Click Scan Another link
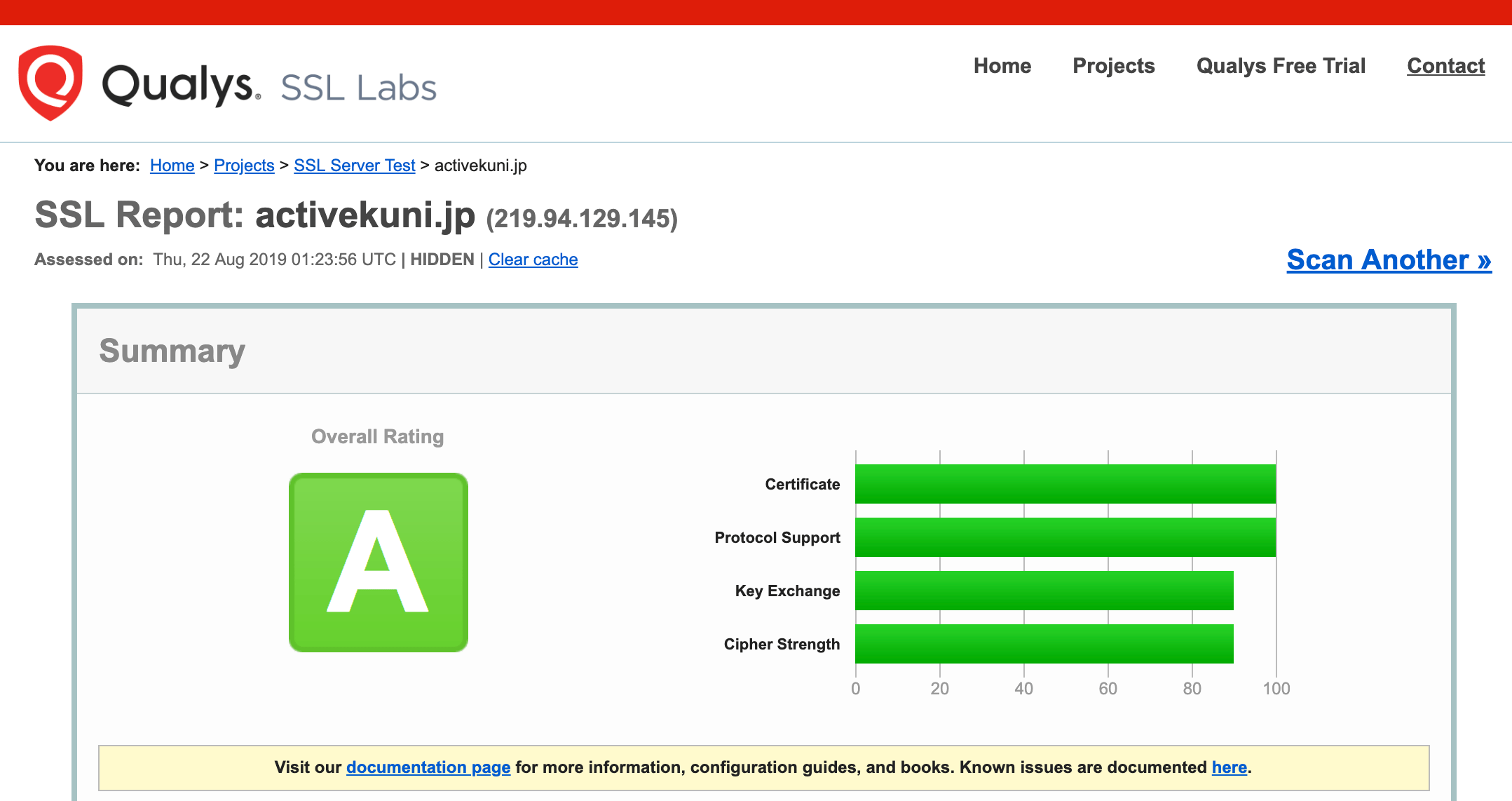Screen dimensions: 1512x801 (1389, 260)
